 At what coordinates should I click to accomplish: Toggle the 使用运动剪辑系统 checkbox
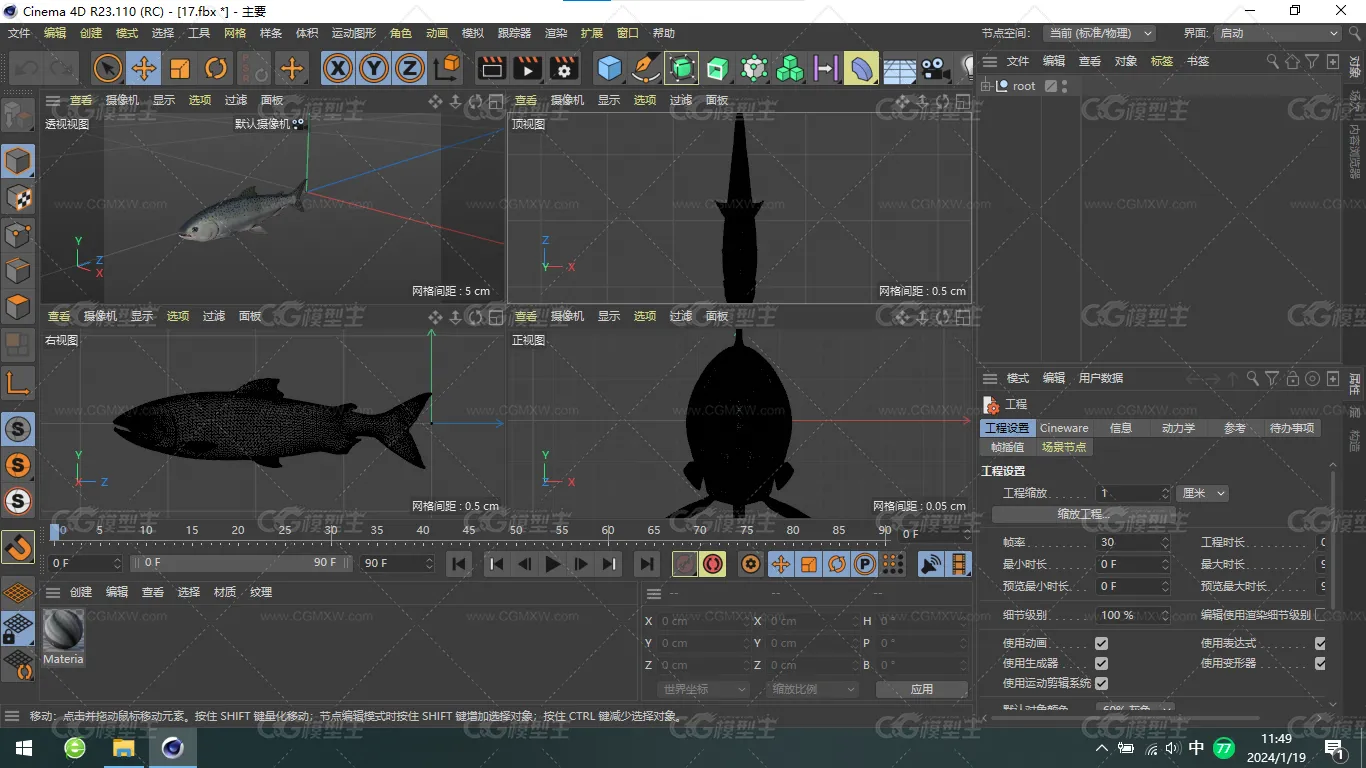(1101, 683)
